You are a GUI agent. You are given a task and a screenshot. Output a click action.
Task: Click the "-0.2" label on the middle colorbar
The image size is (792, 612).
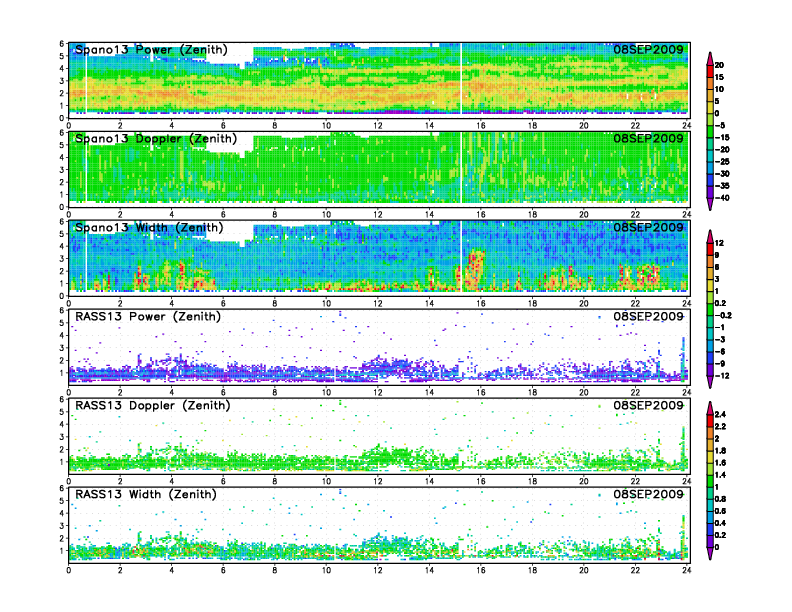tap(723, 315)
